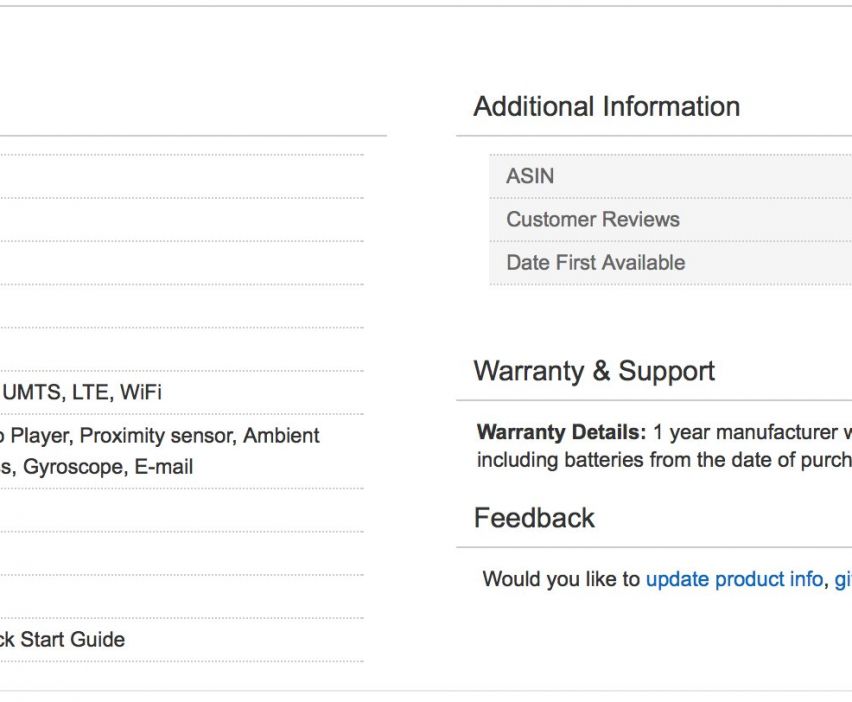Select the ASIN row label
This screenshot has width=852, height=702.
pos(530,176)
